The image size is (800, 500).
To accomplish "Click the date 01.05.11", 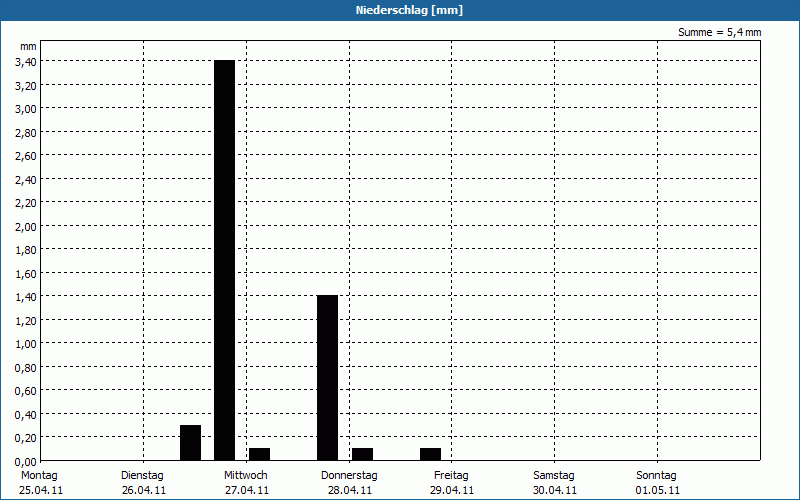I will (658, 490).
